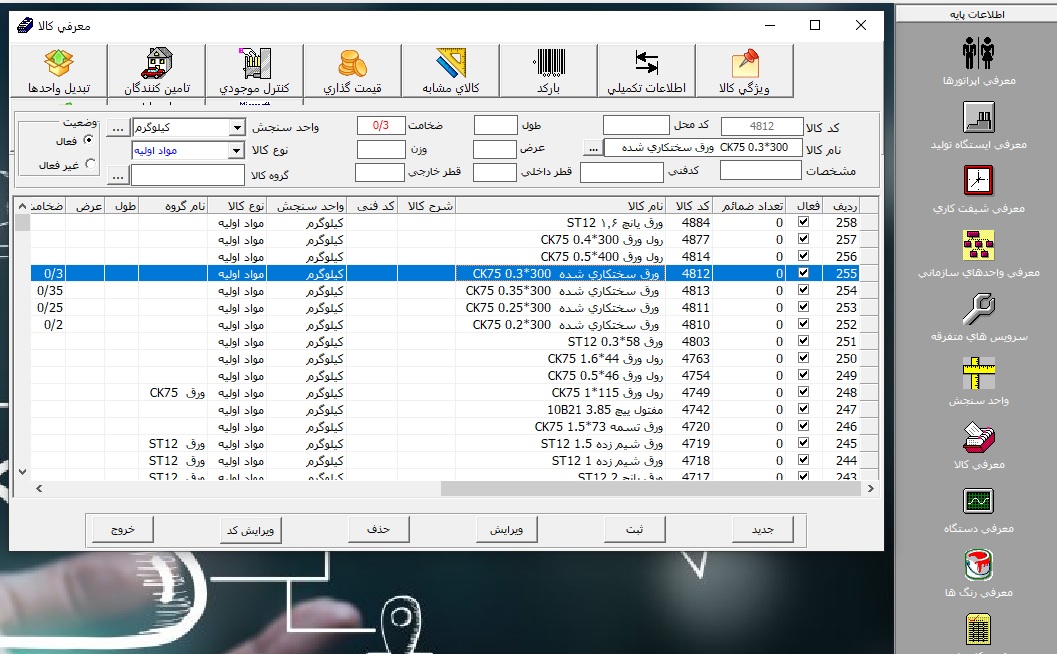Toggle فعال checkbox for row 254

[803, 290]
